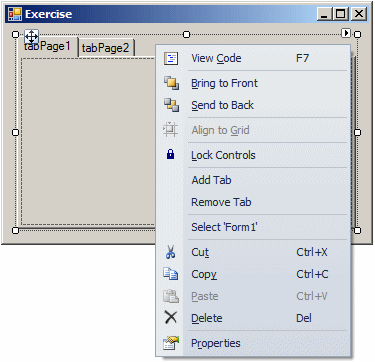Select the tabPage1 tab

tap(48, 47)
